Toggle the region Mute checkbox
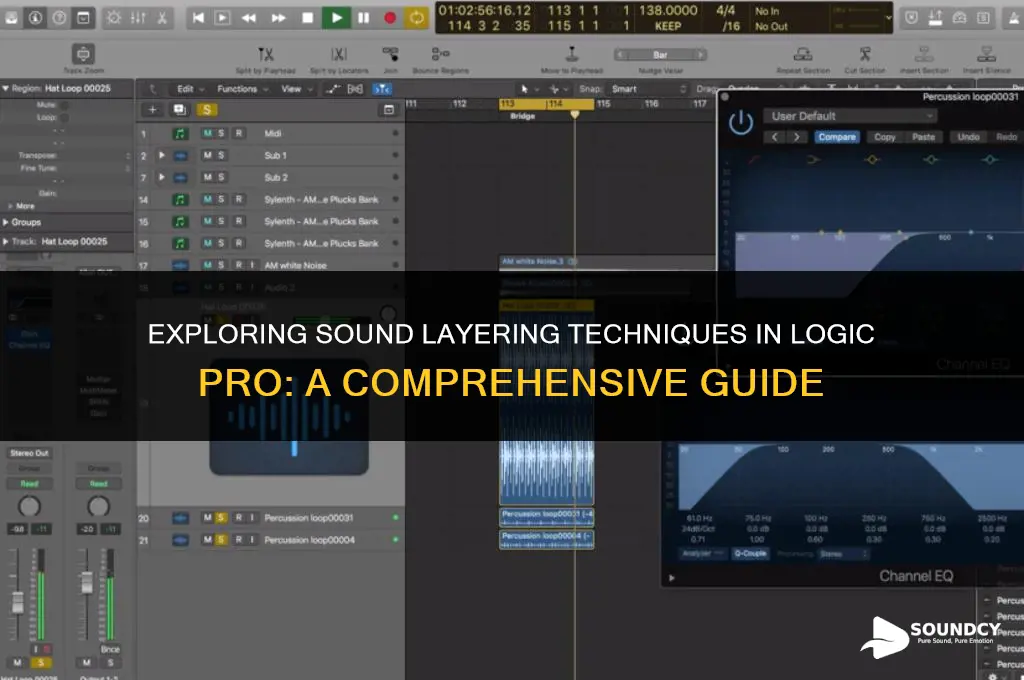The height and width of the screenshot is (680, 1024). 64,105
